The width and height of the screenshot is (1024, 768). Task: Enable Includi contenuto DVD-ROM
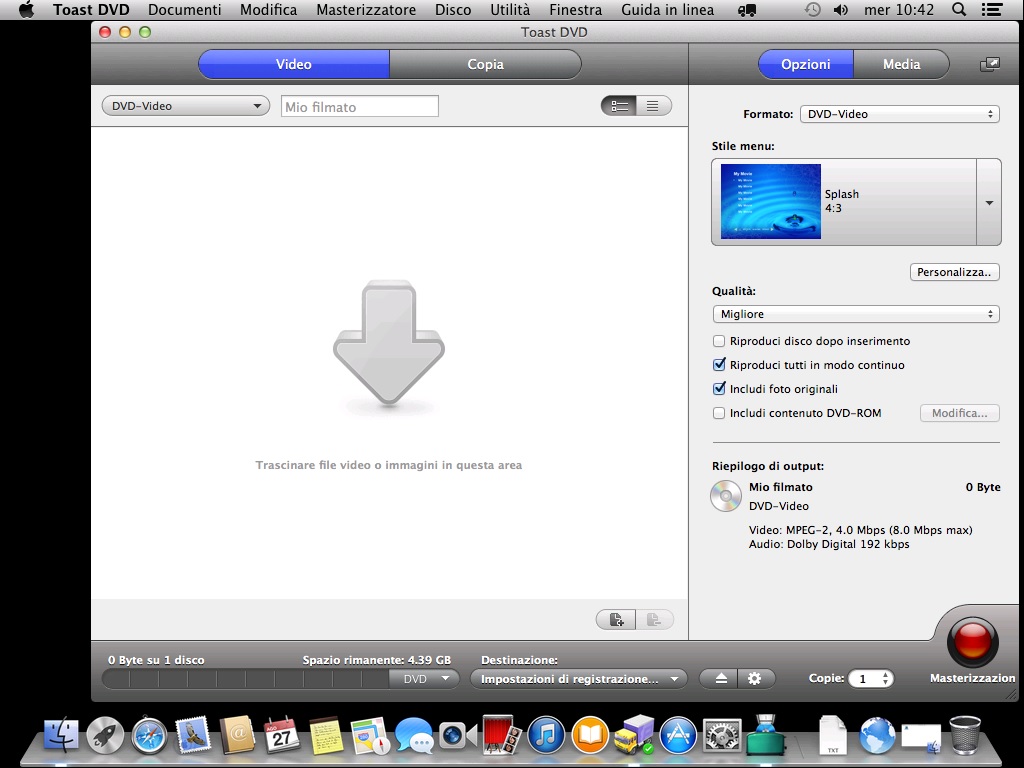pyautogui.click(x=719, y=413)
